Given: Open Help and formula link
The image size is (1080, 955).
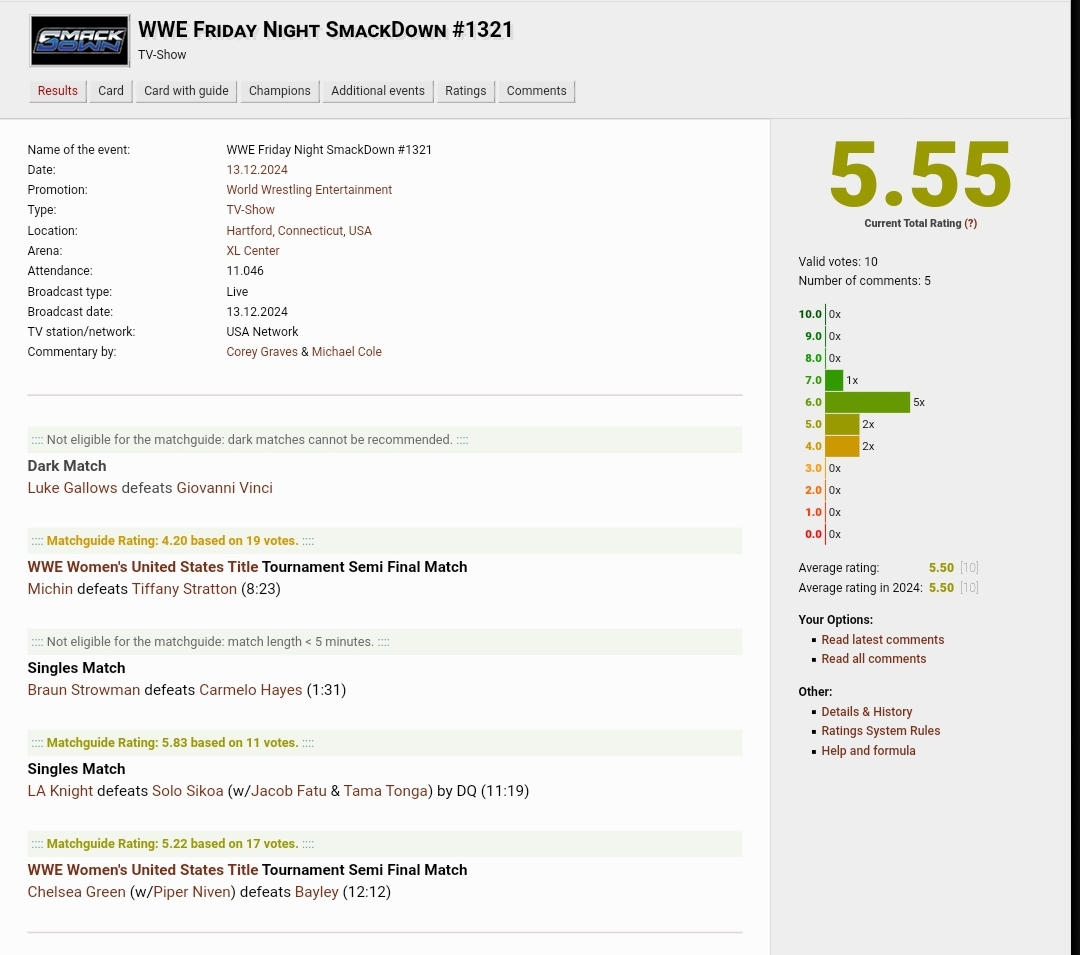Looking at the screenshot, I should click(x=868, y=751).
